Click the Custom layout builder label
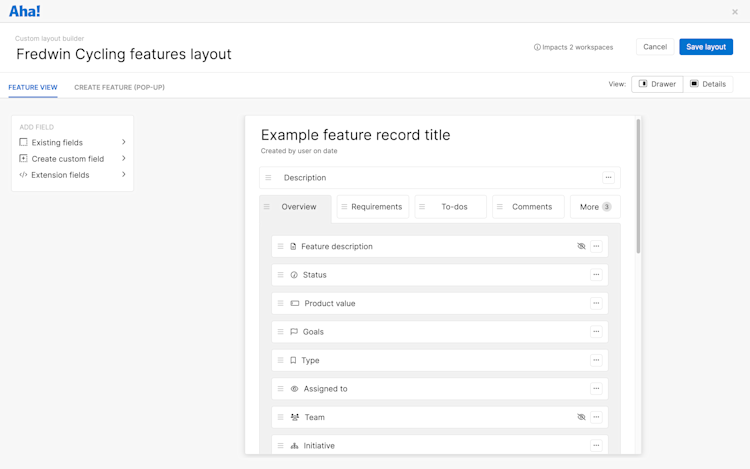The image size is (750, 469). tap(49, 38)
